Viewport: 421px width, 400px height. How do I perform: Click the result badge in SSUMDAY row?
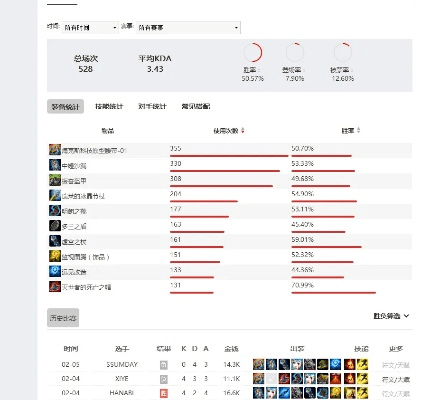tap(164, 365)
